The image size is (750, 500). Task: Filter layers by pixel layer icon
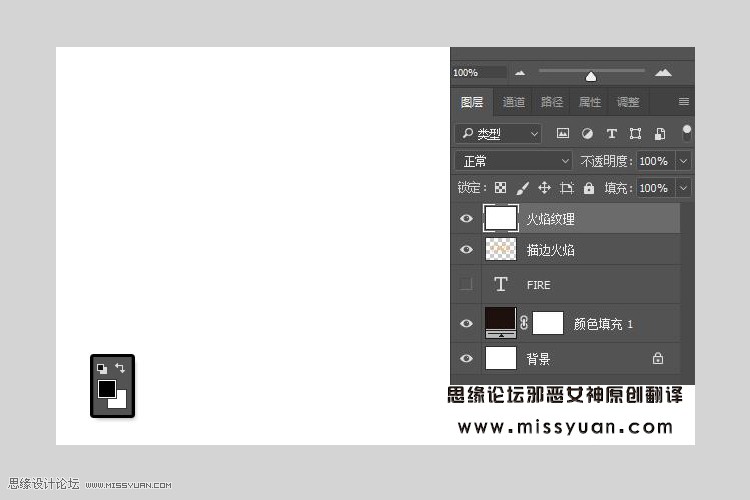pos(562,133)
